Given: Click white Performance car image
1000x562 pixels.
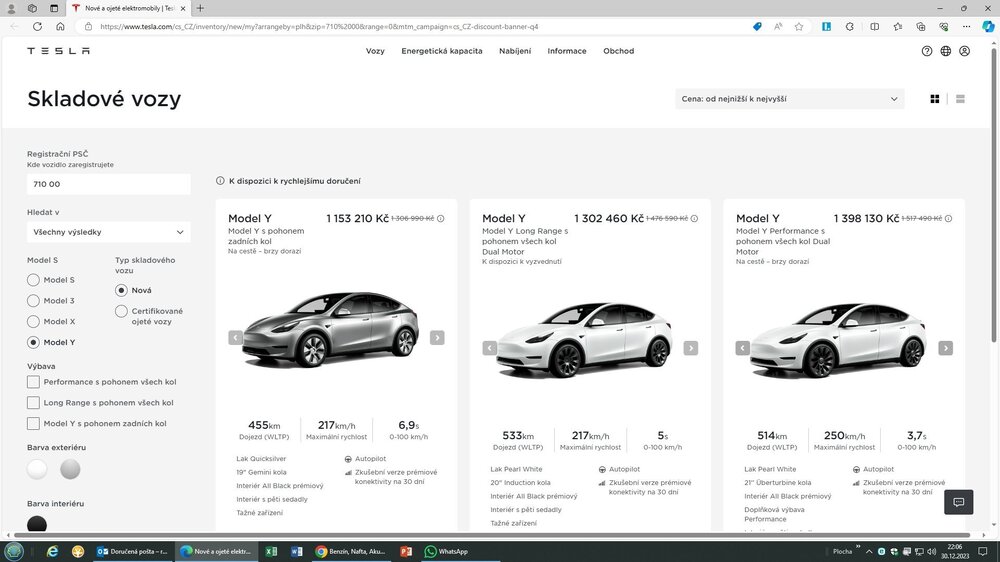Looking at the screenshot, I should 839,339.
